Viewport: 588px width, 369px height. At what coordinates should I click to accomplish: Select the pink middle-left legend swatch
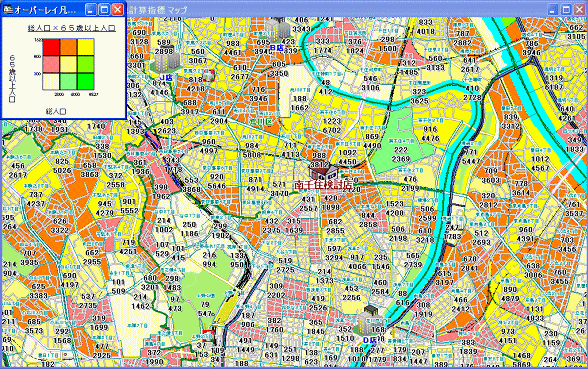tap(51, 64)
